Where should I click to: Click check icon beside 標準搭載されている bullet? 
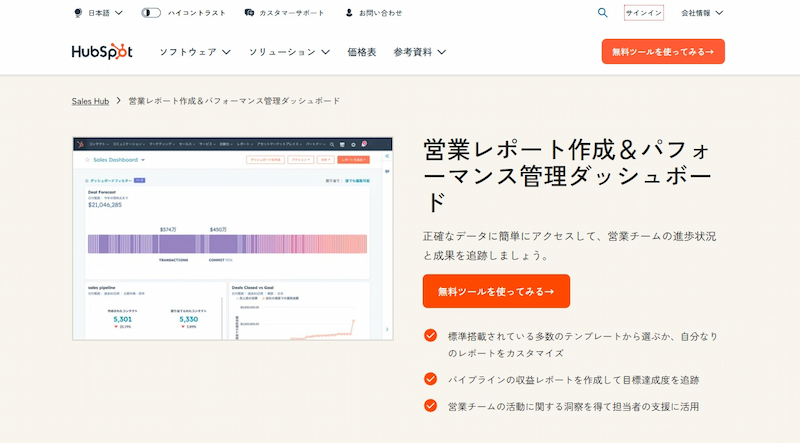coord(431,335)
